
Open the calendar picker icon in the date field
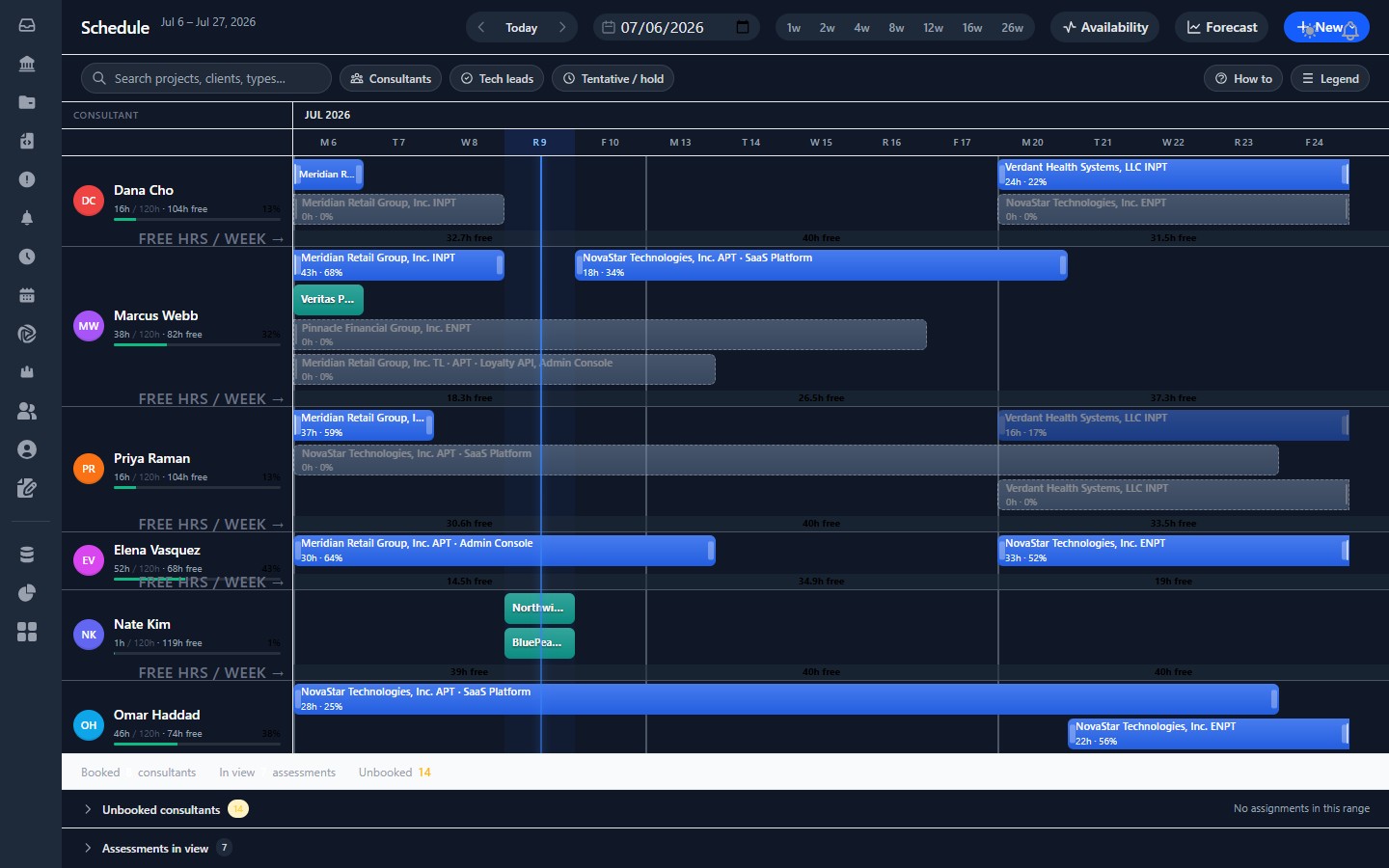tap(743, 27)
